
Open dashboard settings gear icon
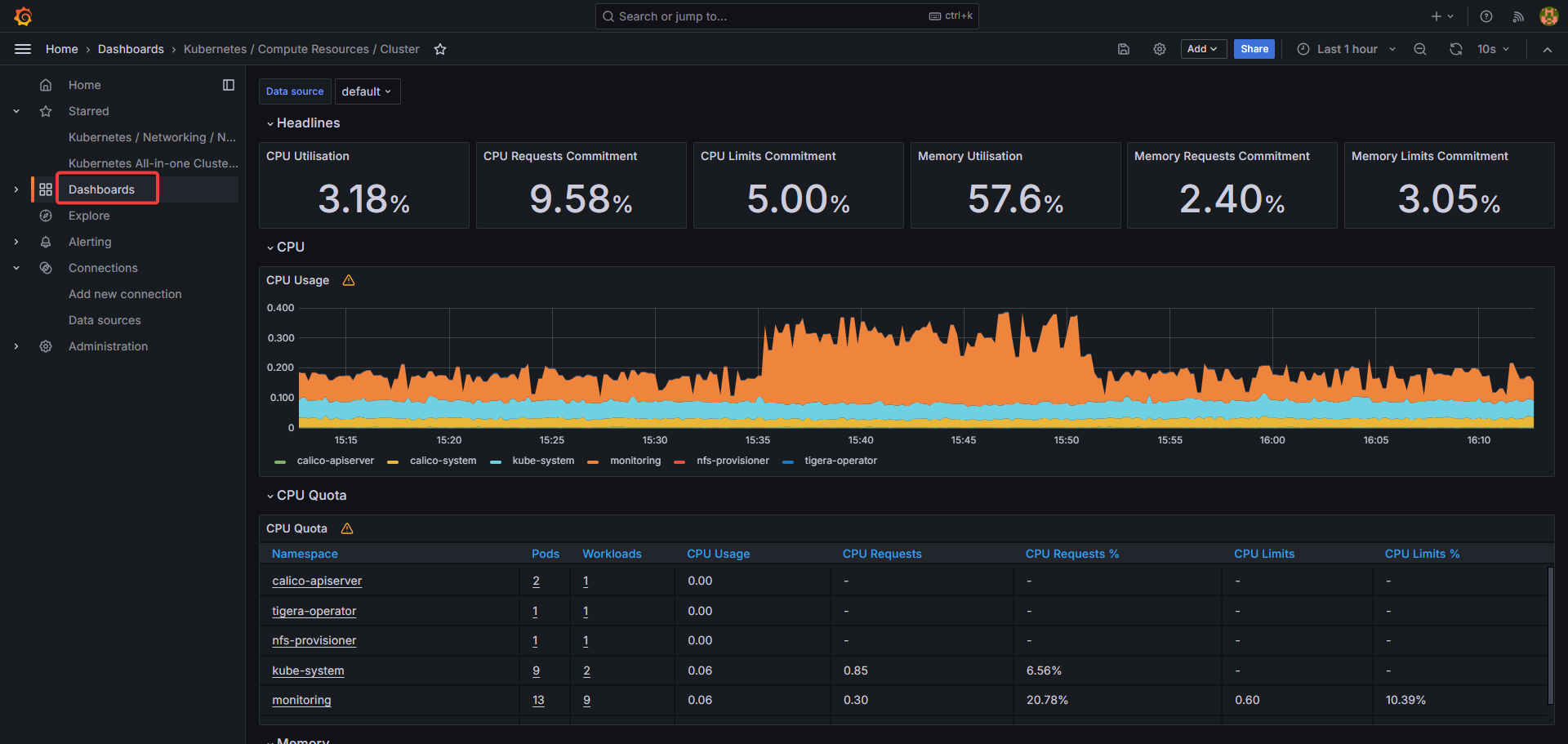(1159, 49)
